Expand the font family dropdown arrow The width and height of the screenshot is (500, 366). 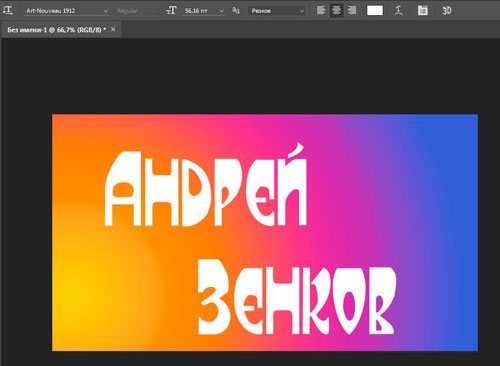point(106,11)
